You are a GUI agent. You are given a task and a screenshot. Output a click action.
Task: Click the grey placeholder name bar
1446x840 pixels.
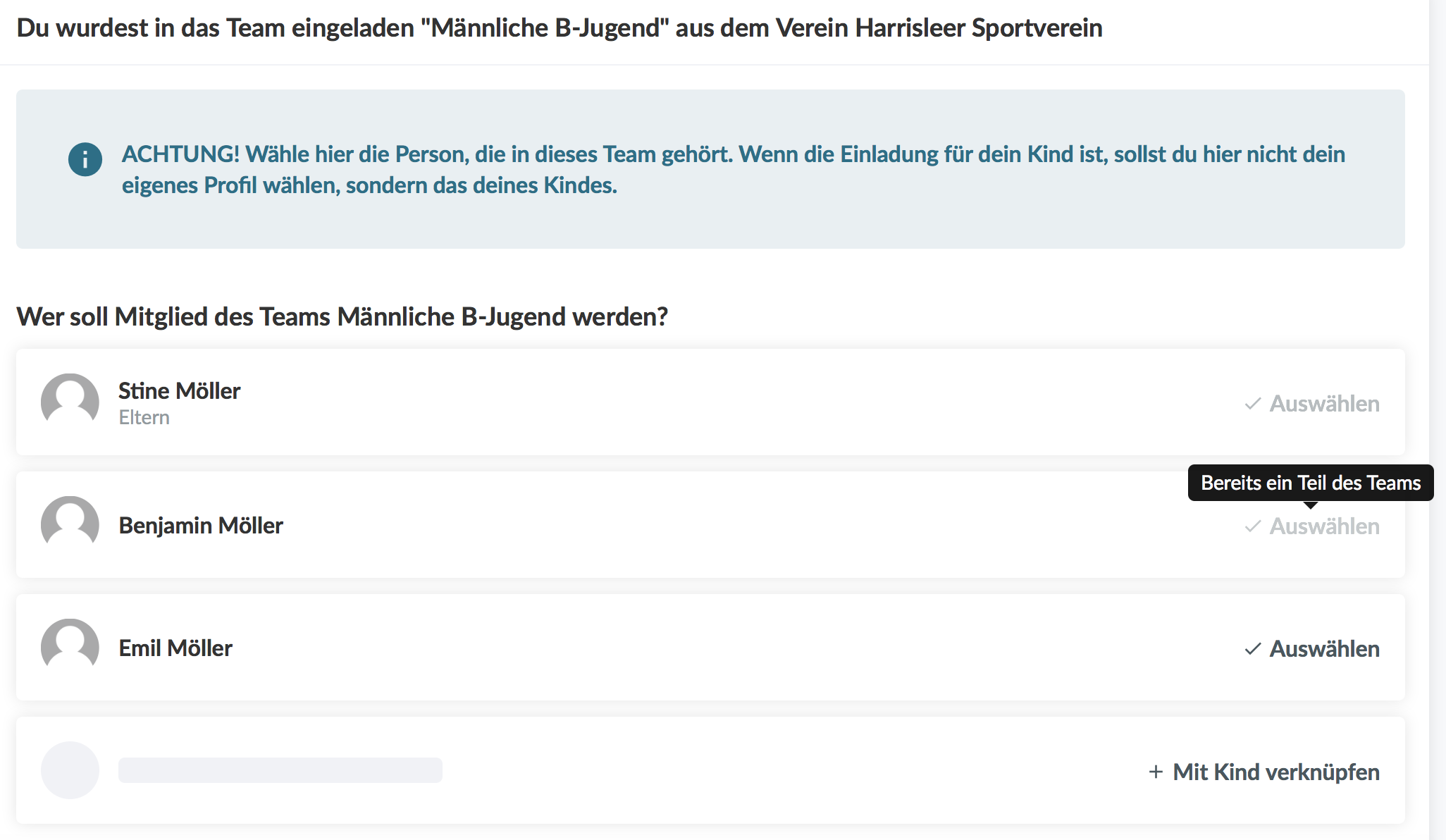[280, 770]
